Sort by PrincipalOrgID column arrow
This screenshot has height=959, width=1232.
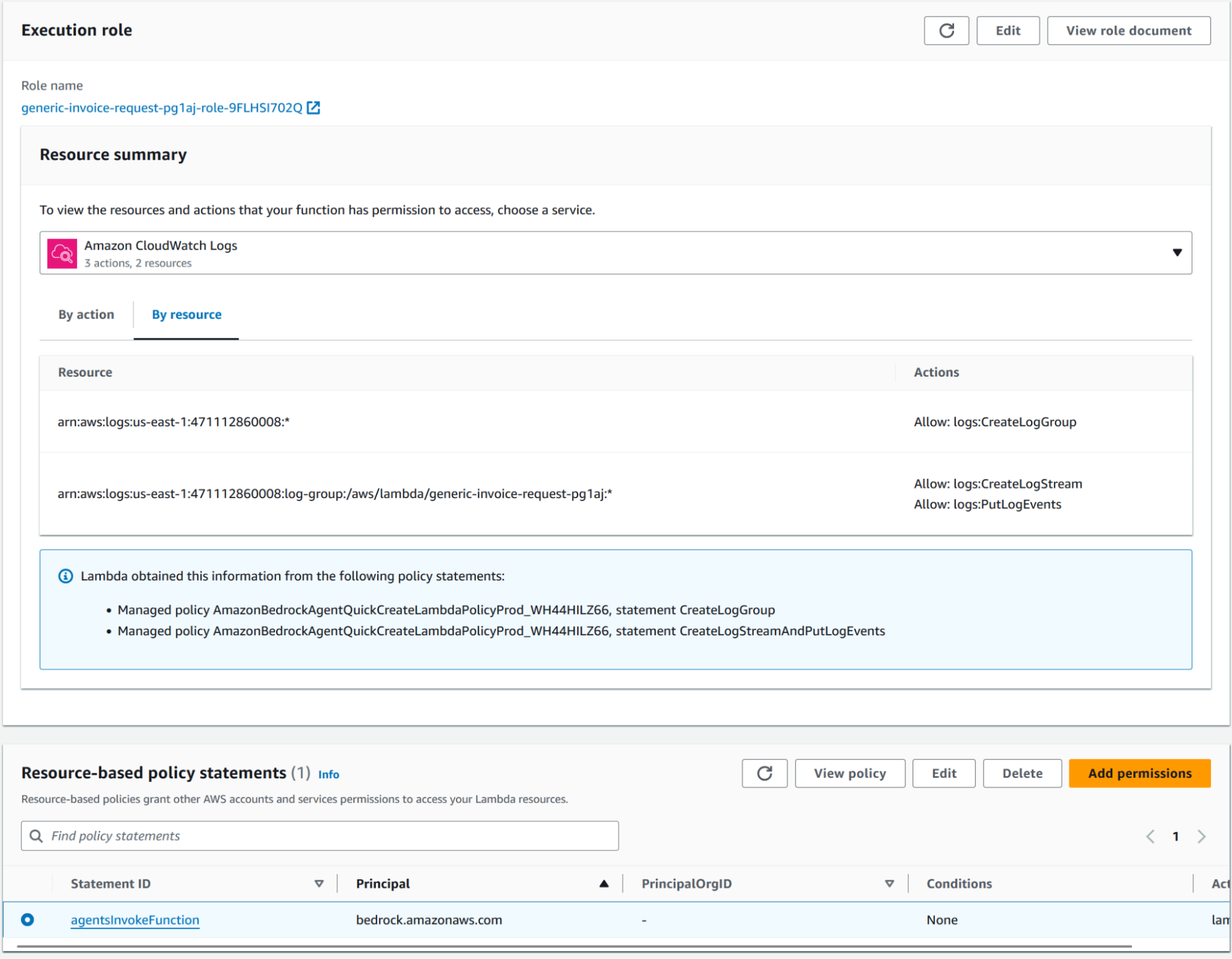point(889,884)
